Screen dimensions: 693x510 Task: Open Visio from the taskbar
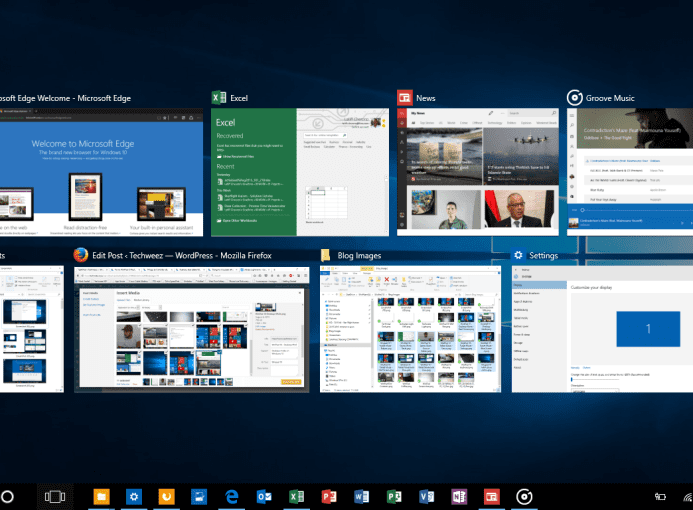[x=426, y=497]
